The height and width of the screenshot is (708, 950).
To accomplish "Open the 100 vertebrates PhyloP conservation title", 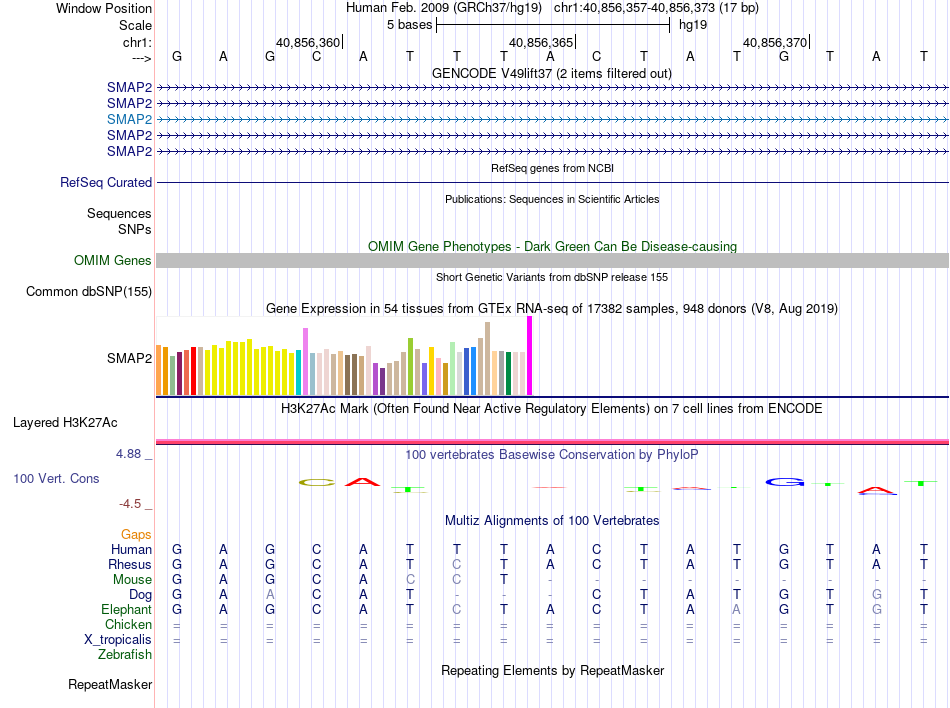I will (552, 454).
